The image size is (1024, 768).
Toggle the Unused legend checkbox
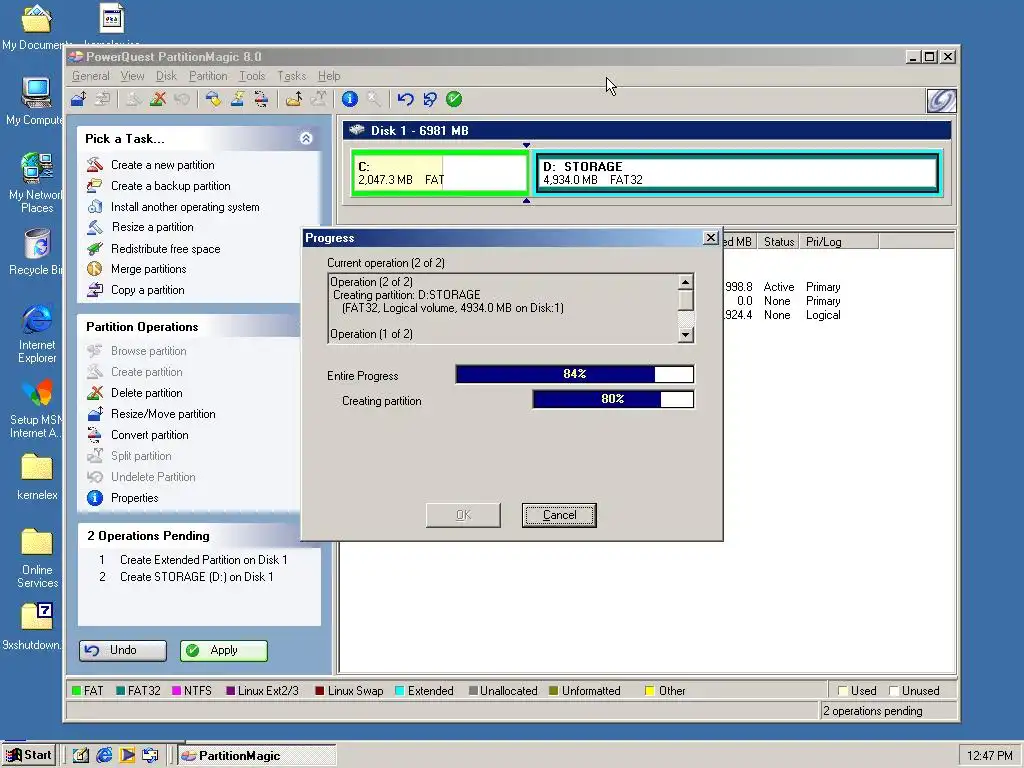[x=894, y=691]
